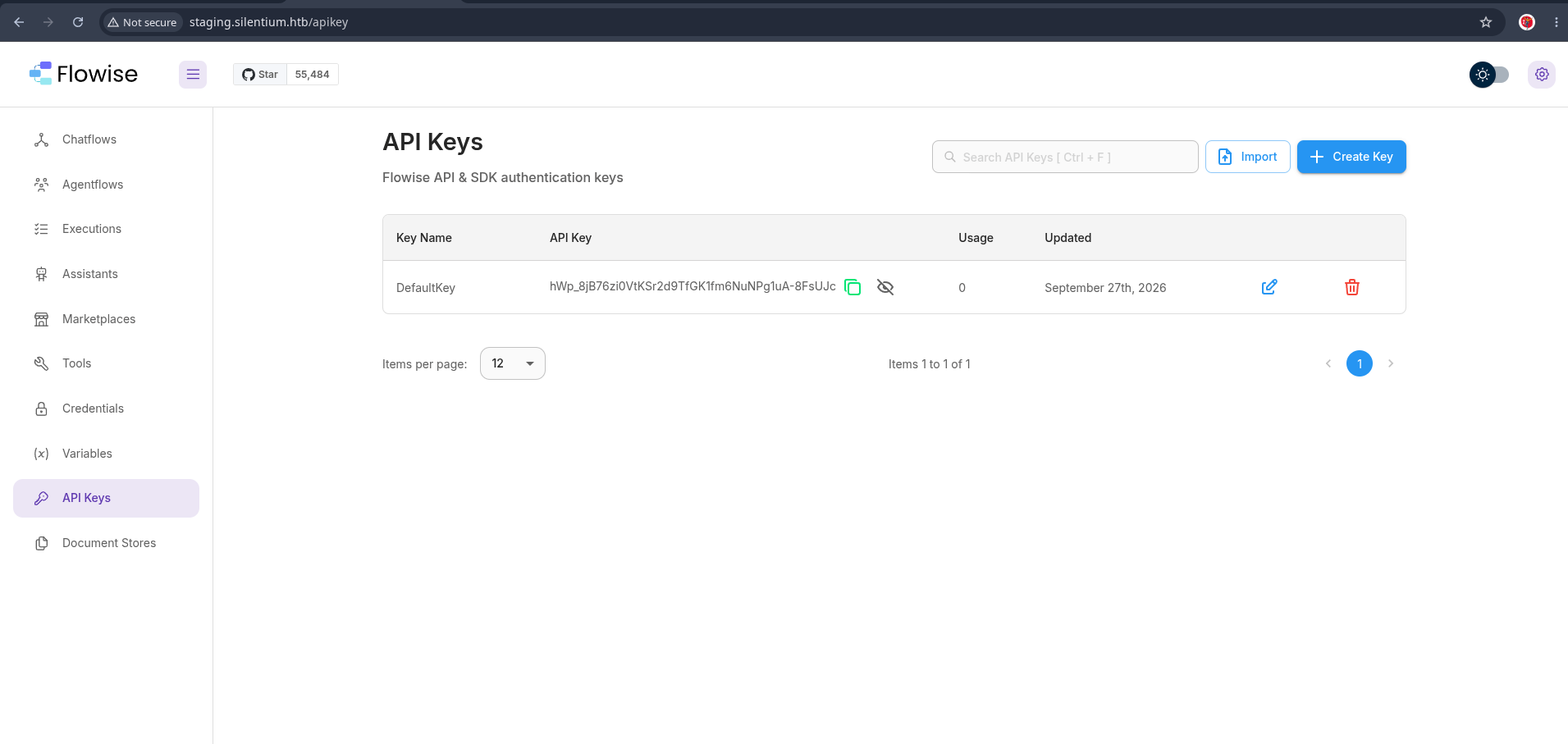The height and width of the screenshot is (744, 1568).
Task: Click the Usage column header
Action: (x=976, y=238)
